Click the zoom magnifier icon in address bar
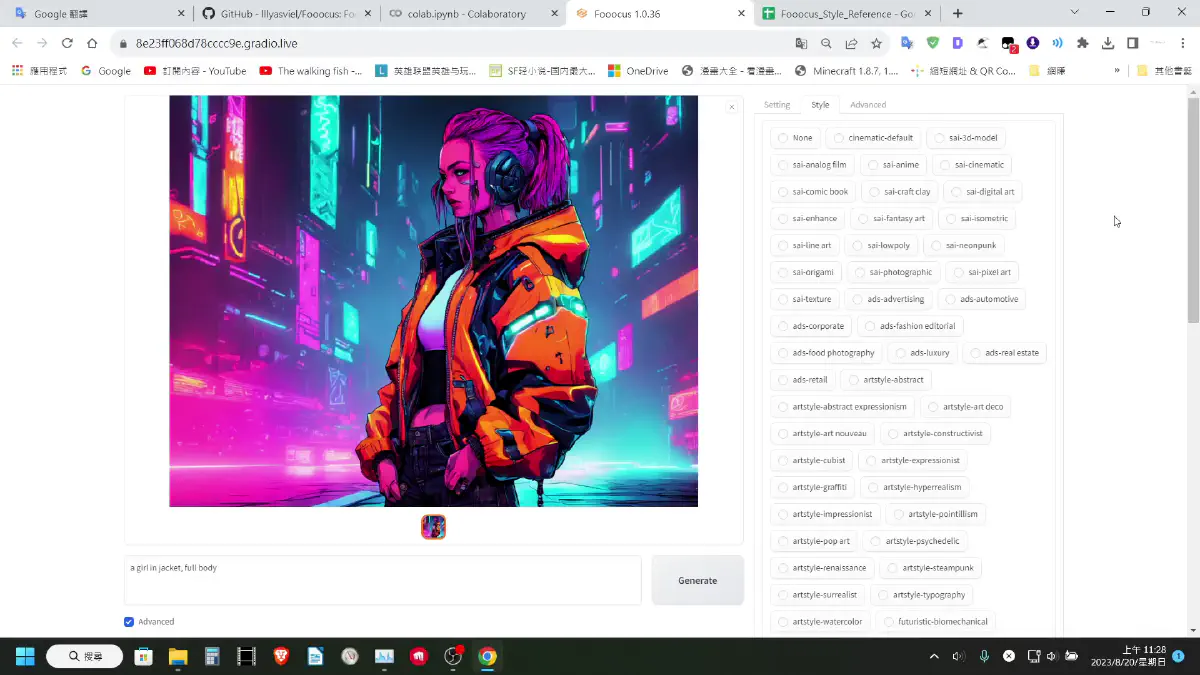Viewport: 1200px width, 675px height. pyautogui.click(x=826, y=43)
